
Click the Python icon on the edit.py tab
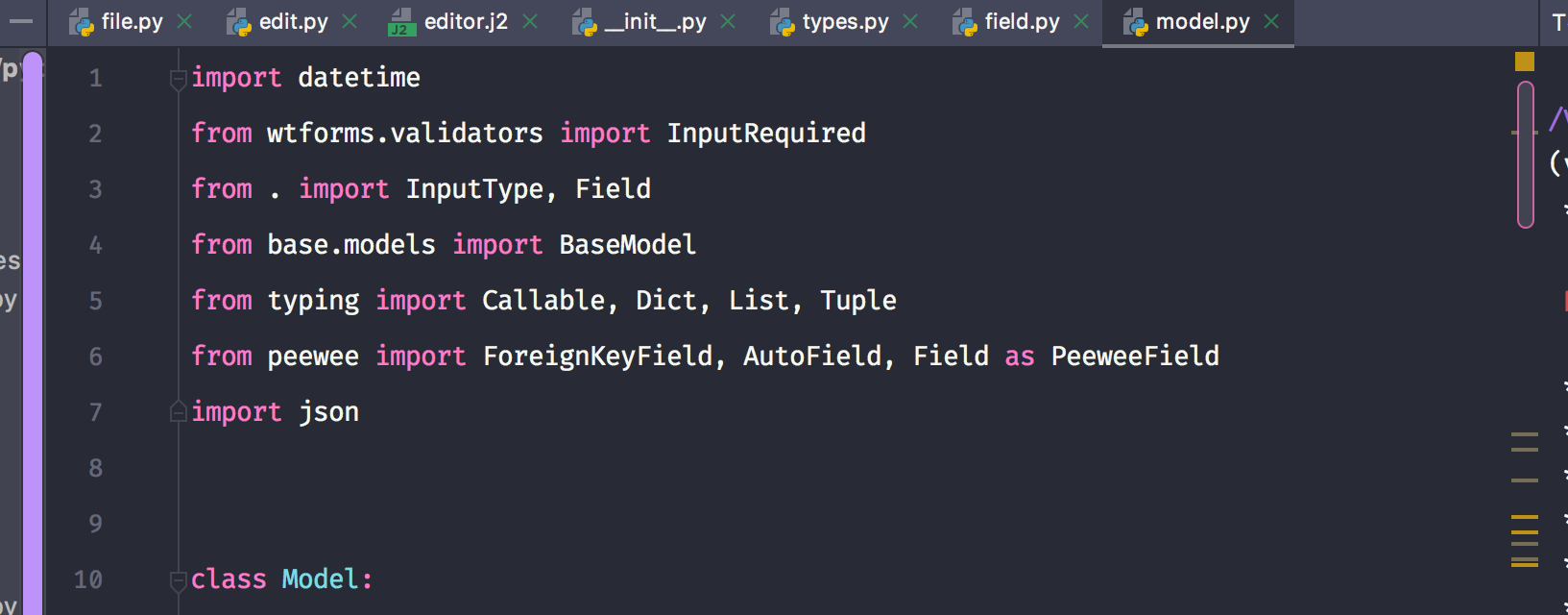[x=237, y=20]
